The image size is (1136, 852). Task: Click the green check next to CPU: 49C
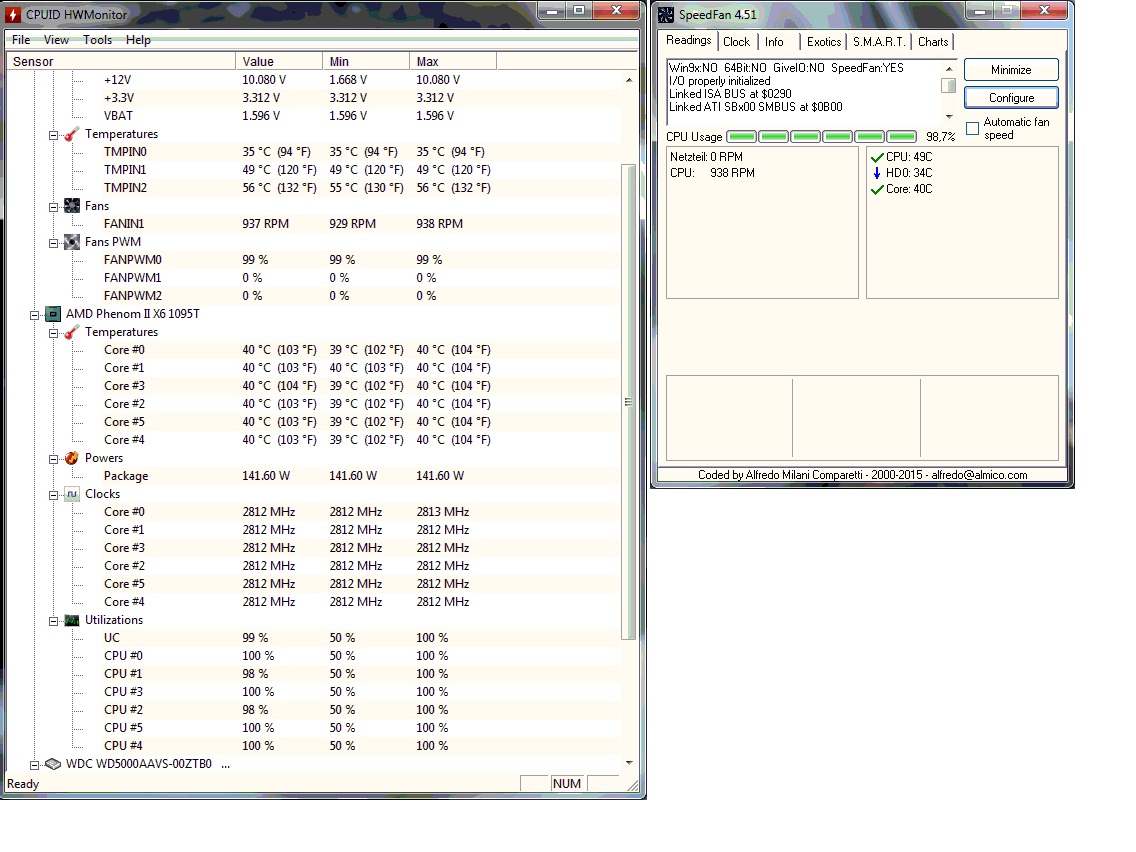click(877, 157)
